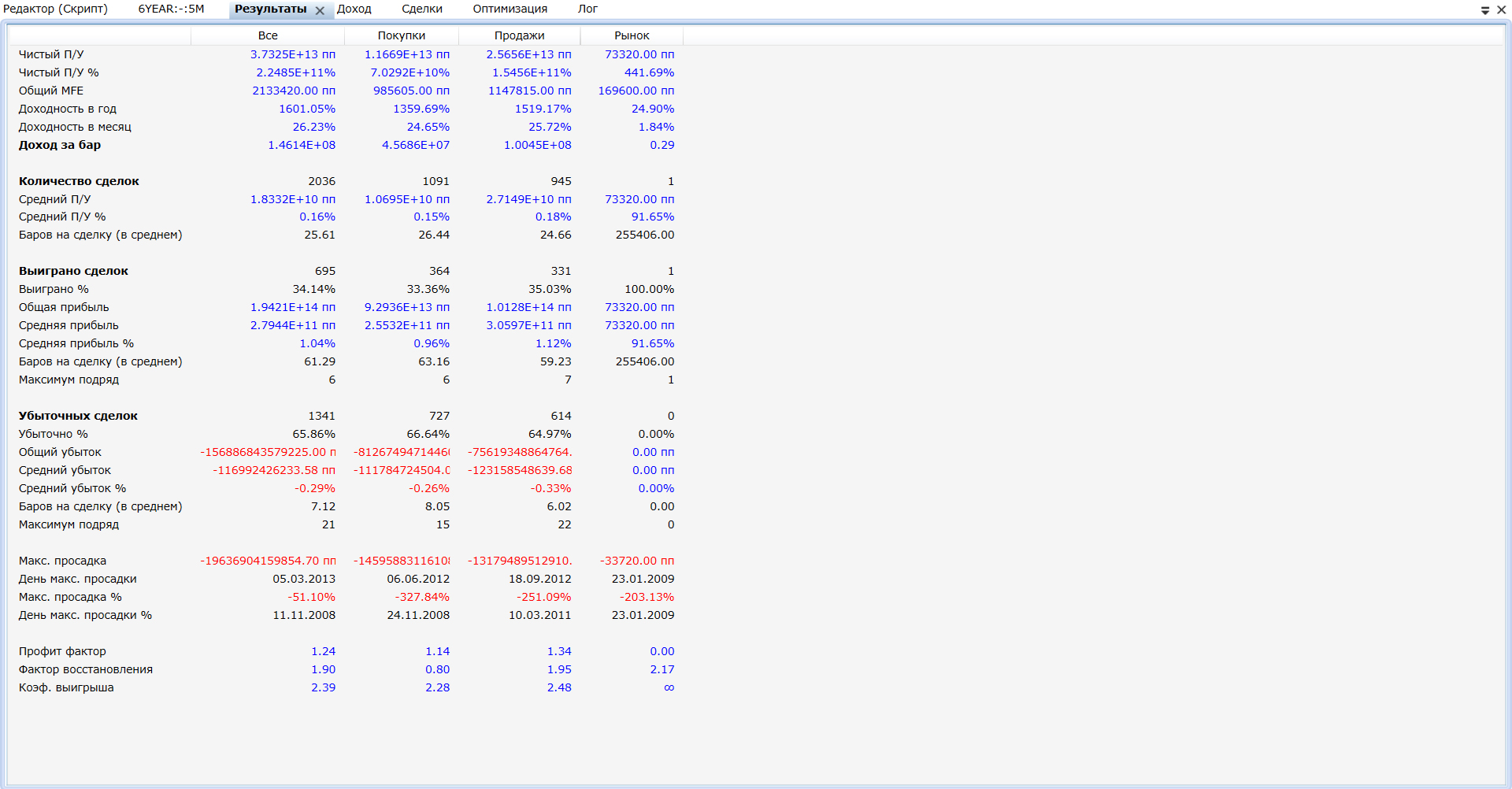
Task: Select the -19636904159854.70 пп max drawdown value
Action: [x=268, y=561]
